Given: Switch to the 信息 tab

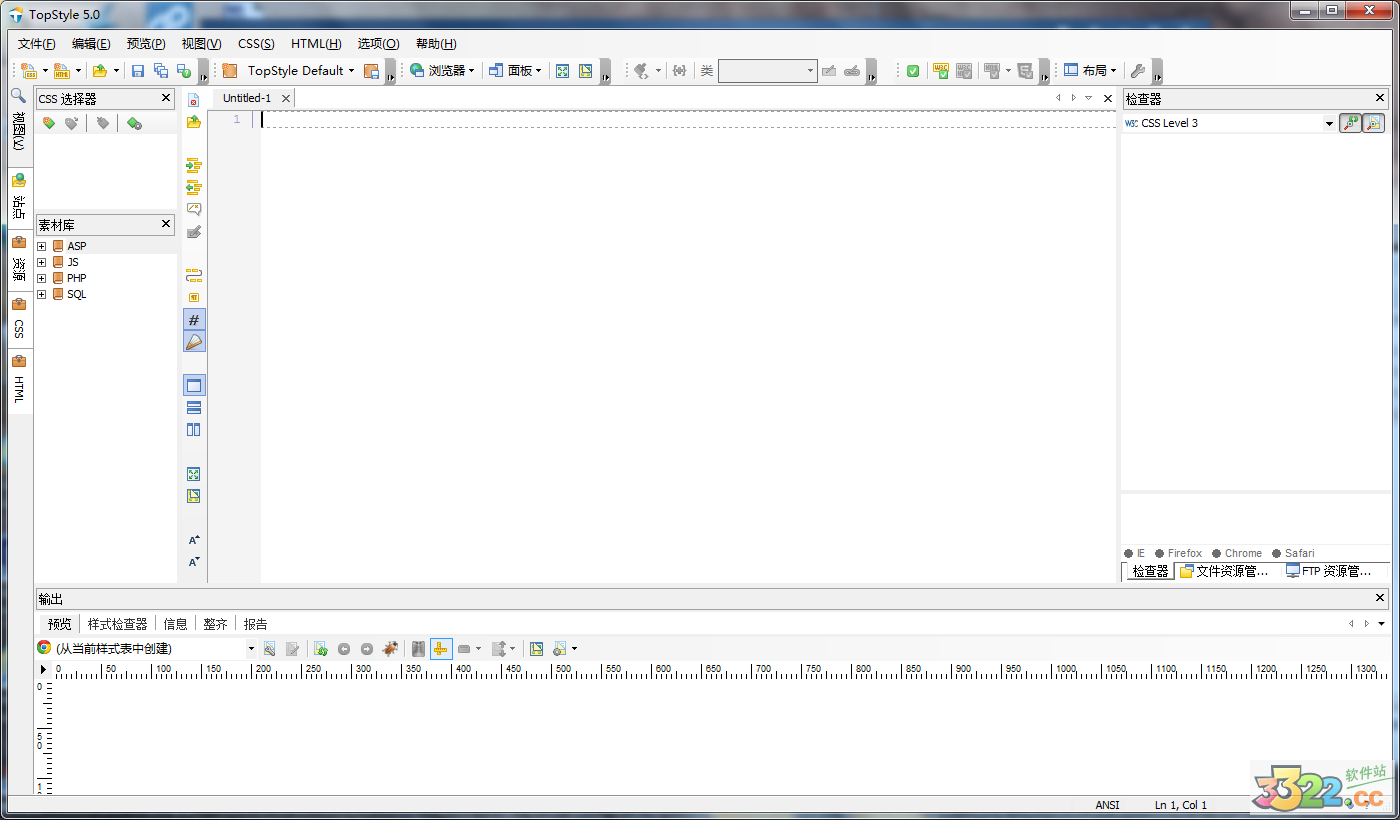Looking at the screenshot, I should point(175,624).
